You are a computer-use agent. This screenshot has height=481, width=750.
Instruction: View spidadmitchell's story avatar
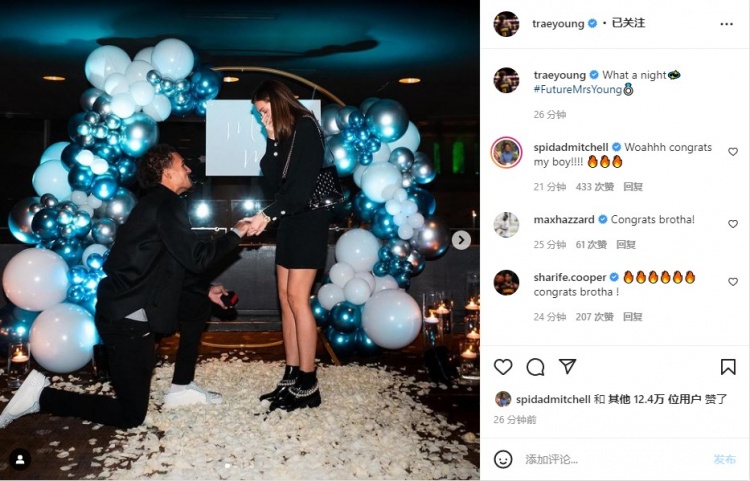pos(506,153)
